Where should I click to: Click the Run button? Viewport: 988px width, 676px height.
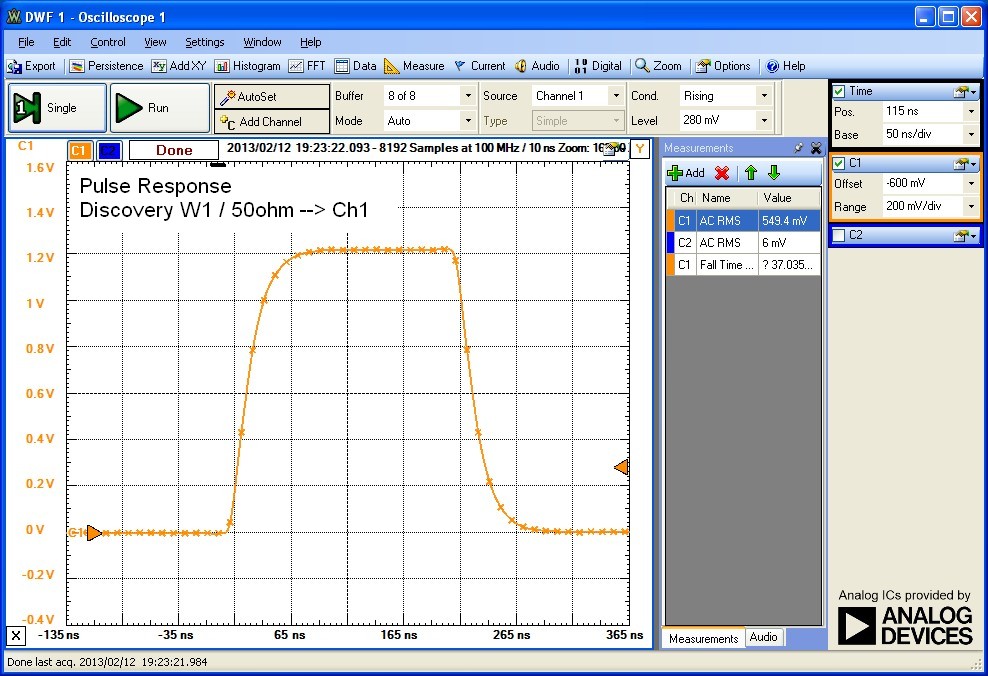[158, 105]
